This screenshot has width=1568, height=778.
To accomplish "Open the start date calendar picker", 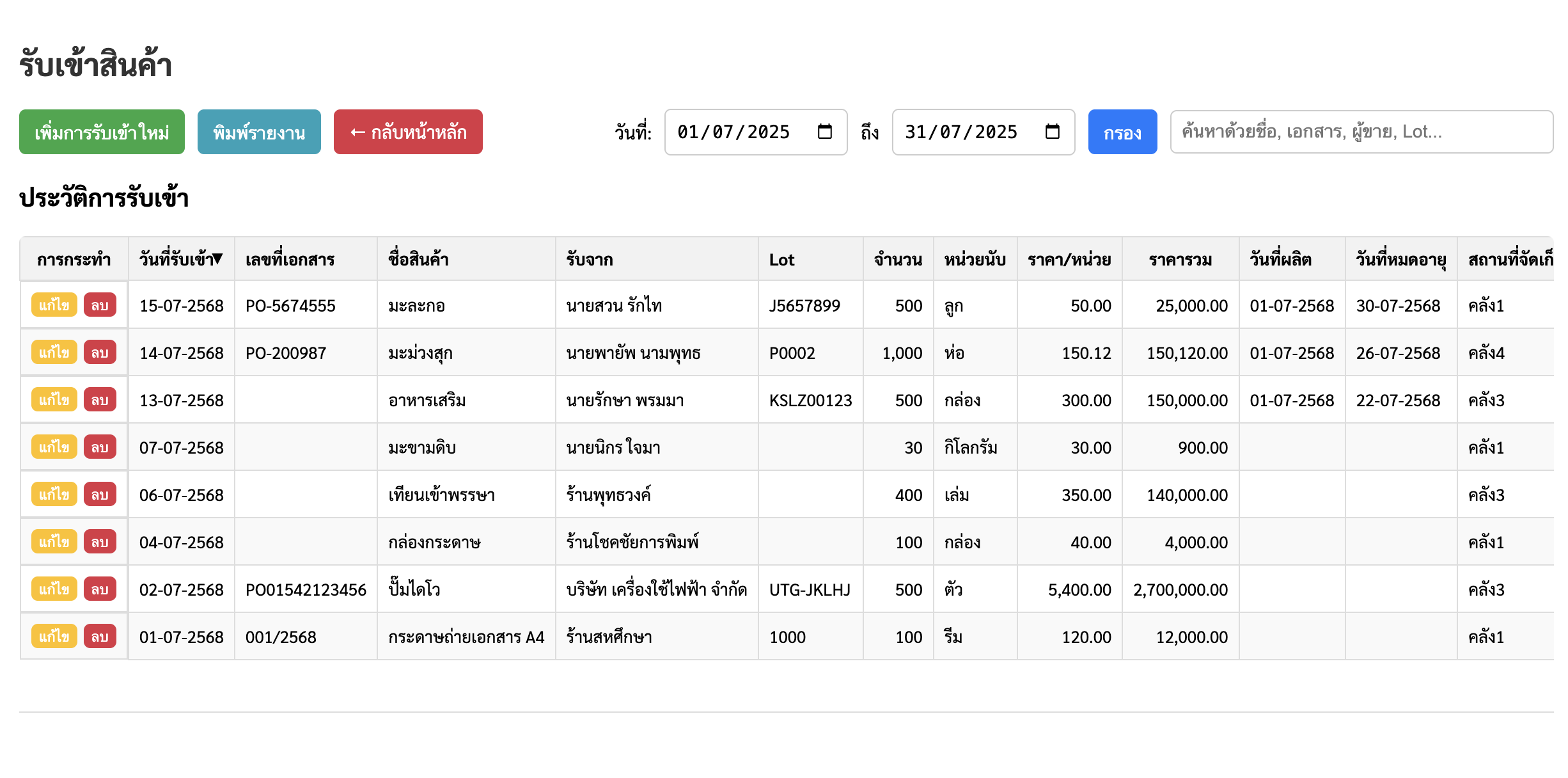I will (825, 132).
